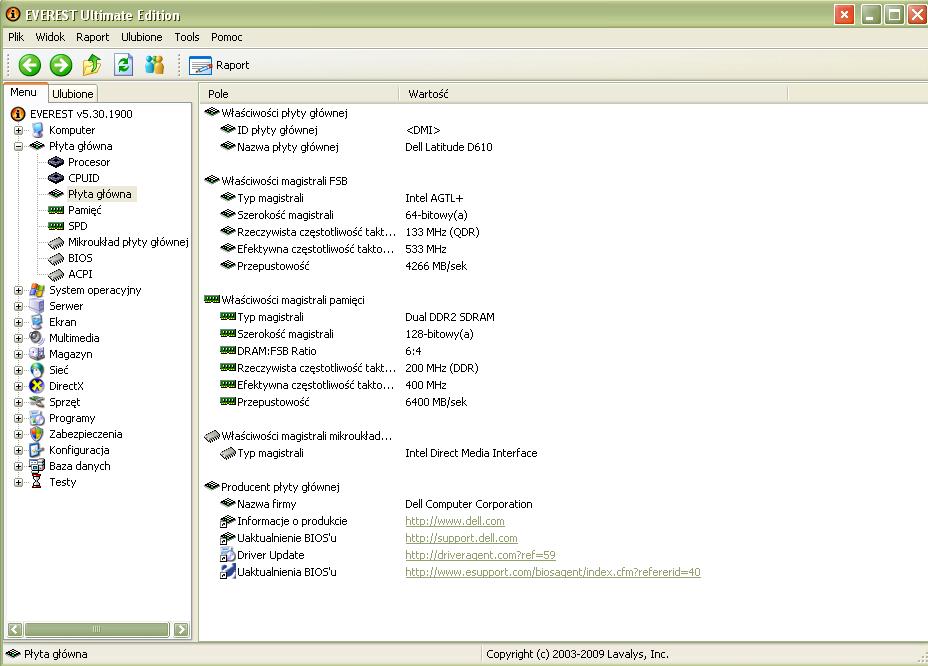Image resolution: width=928 pixels, height=666 pixels.
Task: Go back with the green left arrow
Action: (x=30, y=65)
